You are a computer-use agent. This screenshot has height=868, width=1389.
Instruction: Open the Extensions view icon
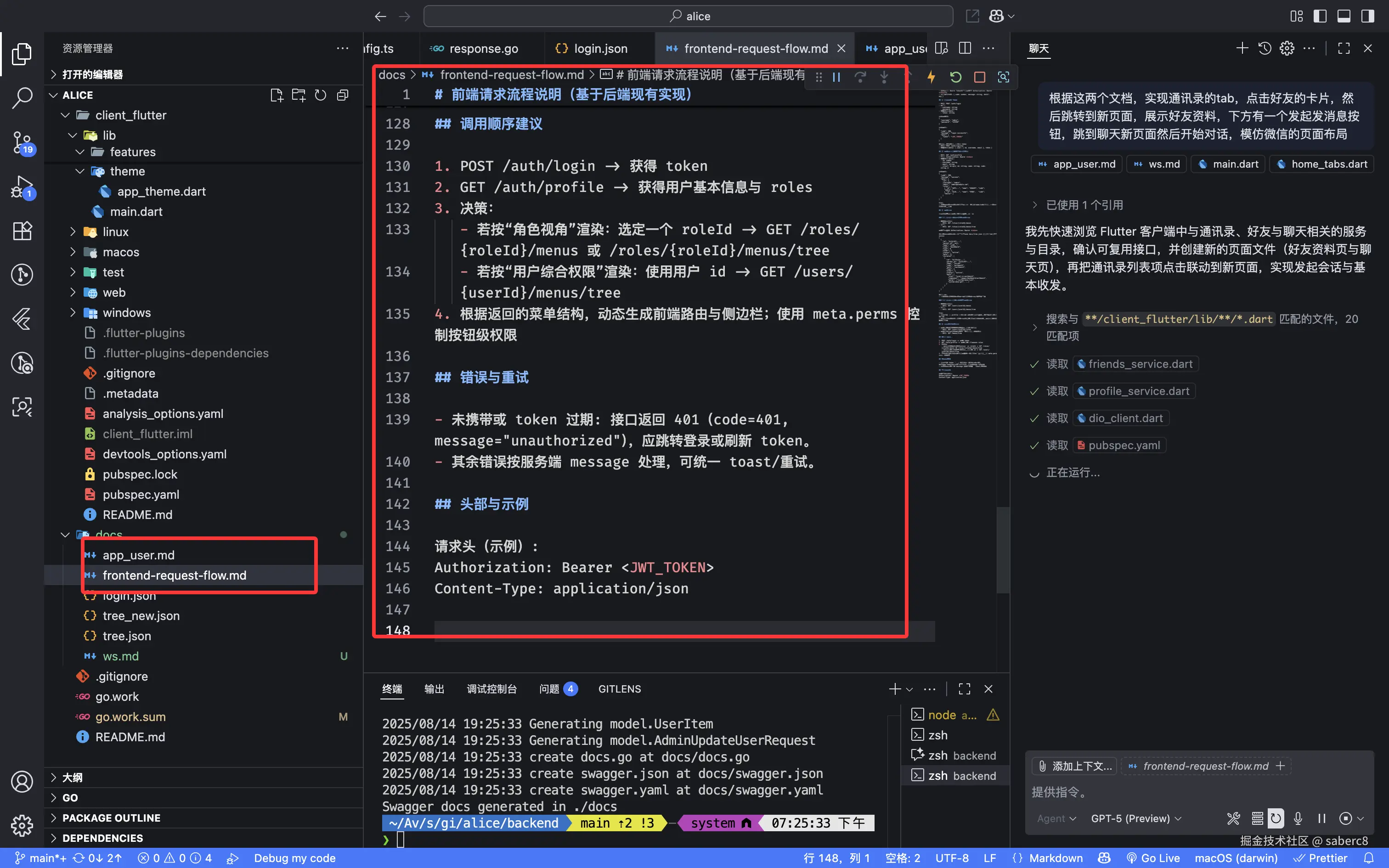tap(22, 231)
